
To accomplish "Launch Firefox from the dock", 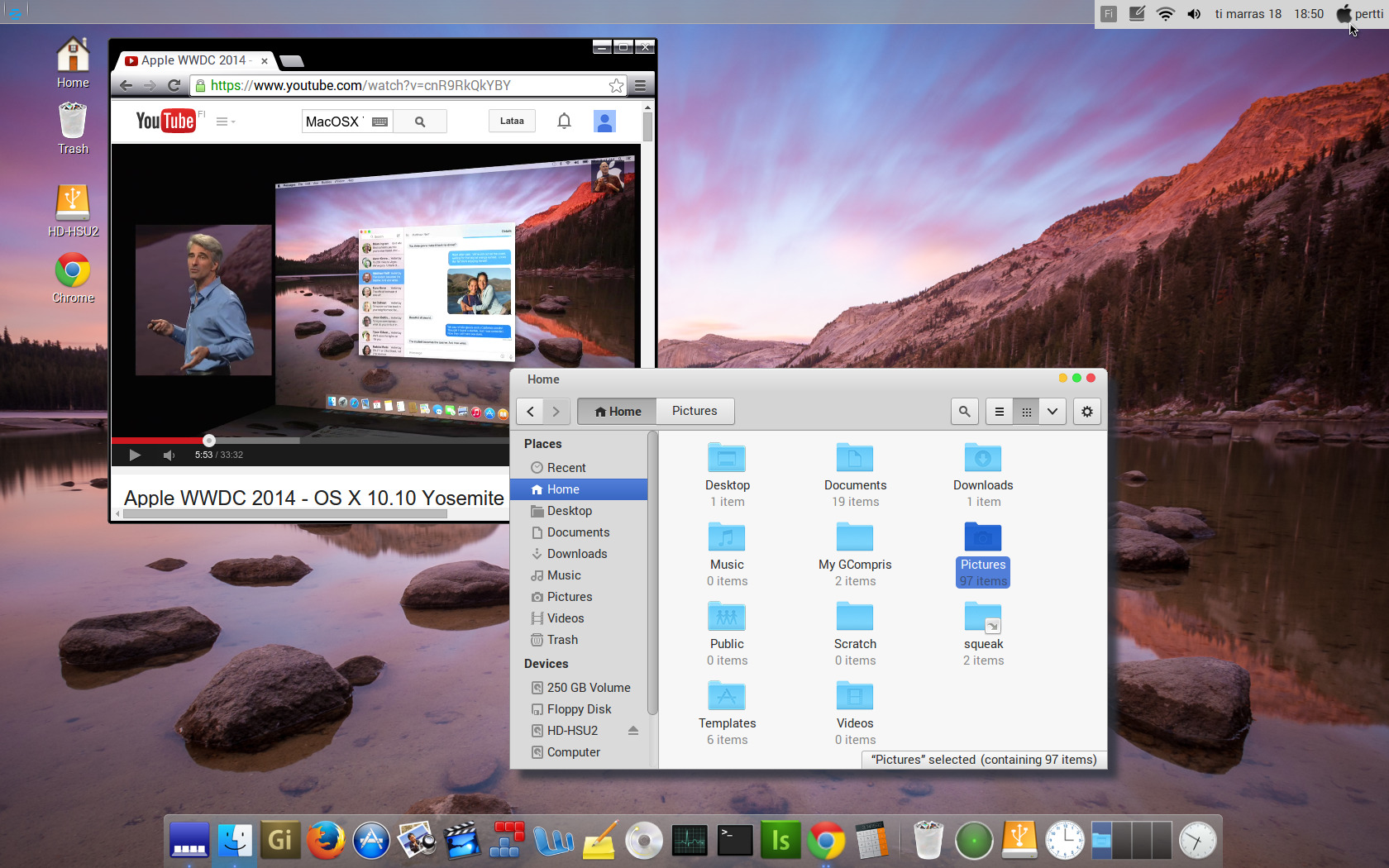I will (x=326, y=841).
